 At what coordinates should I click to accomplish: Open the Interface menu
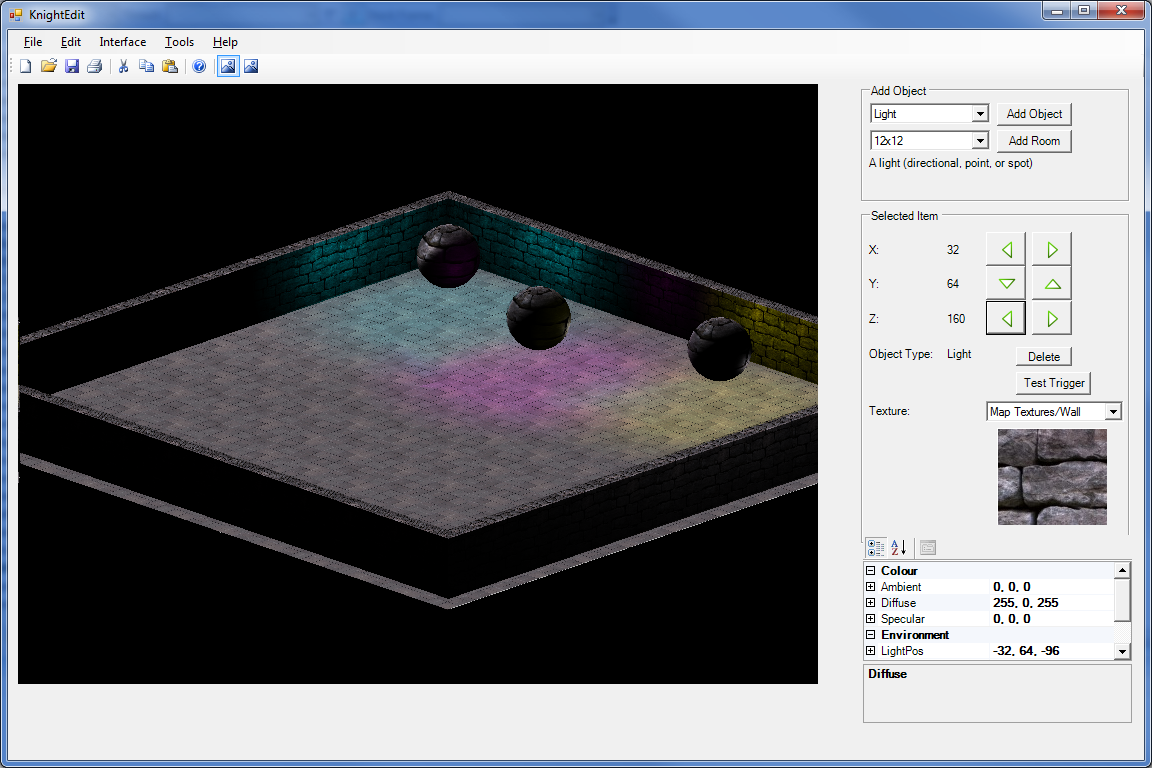122,42
